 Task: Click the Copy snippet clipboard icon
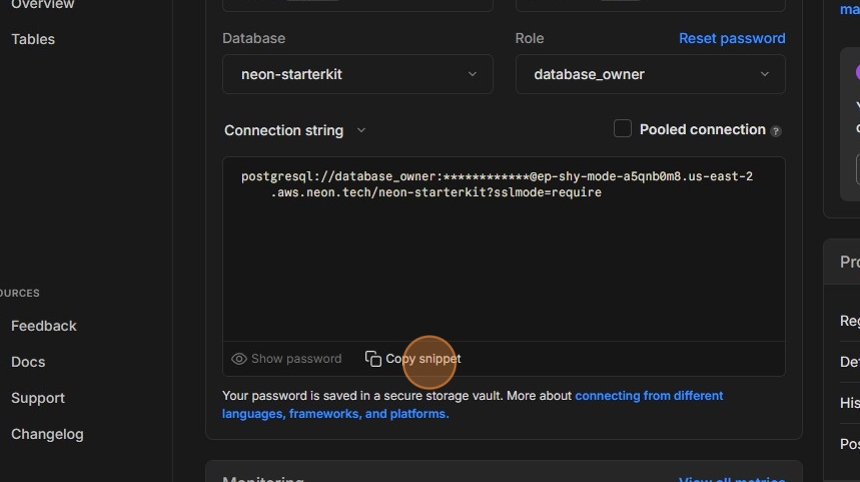(373, 359)
